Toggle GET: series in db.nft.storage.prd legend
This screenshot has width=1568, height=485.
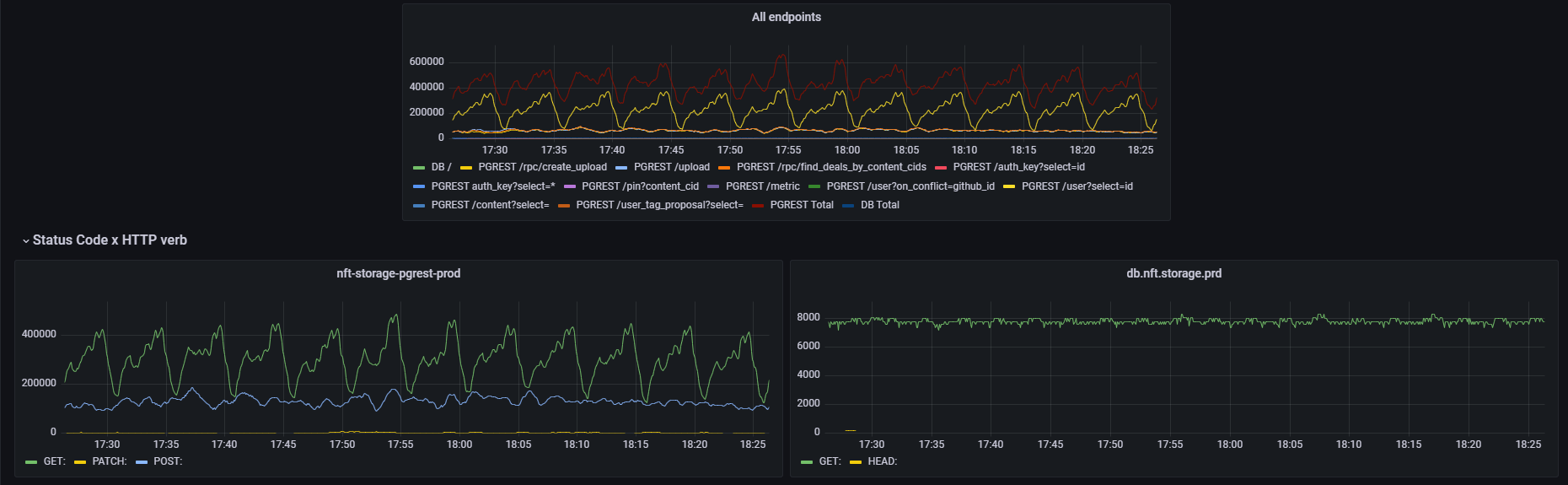tap(830, 461)
